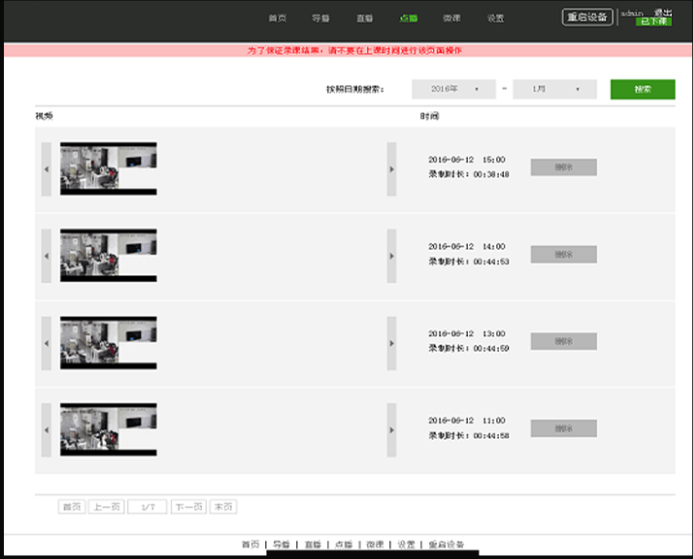Click the right arrow in the 13:00 video row

pyautogui.click(x=392, y=343)
